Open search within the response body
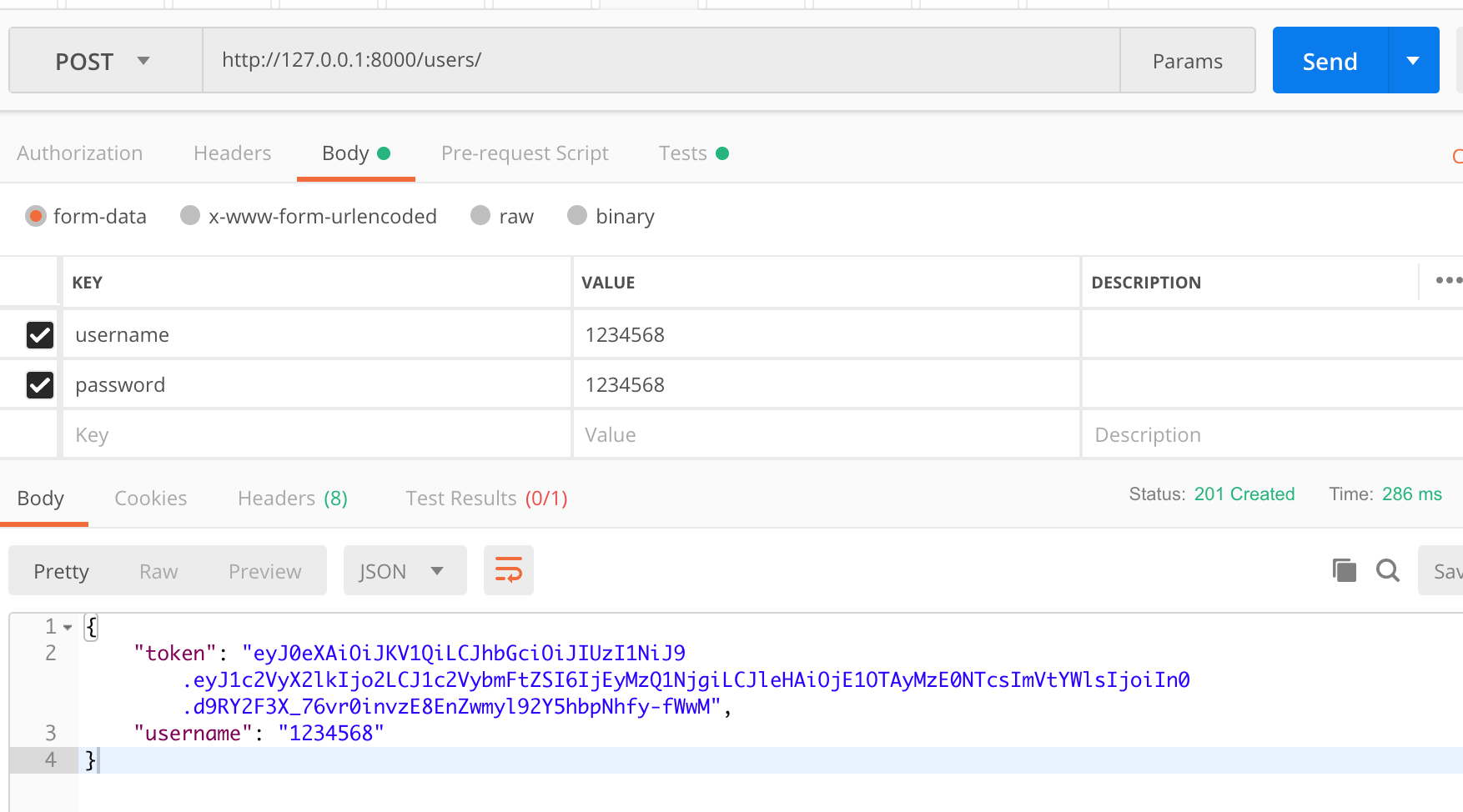Screen dimensions: 1463x812 (1388, 570)
